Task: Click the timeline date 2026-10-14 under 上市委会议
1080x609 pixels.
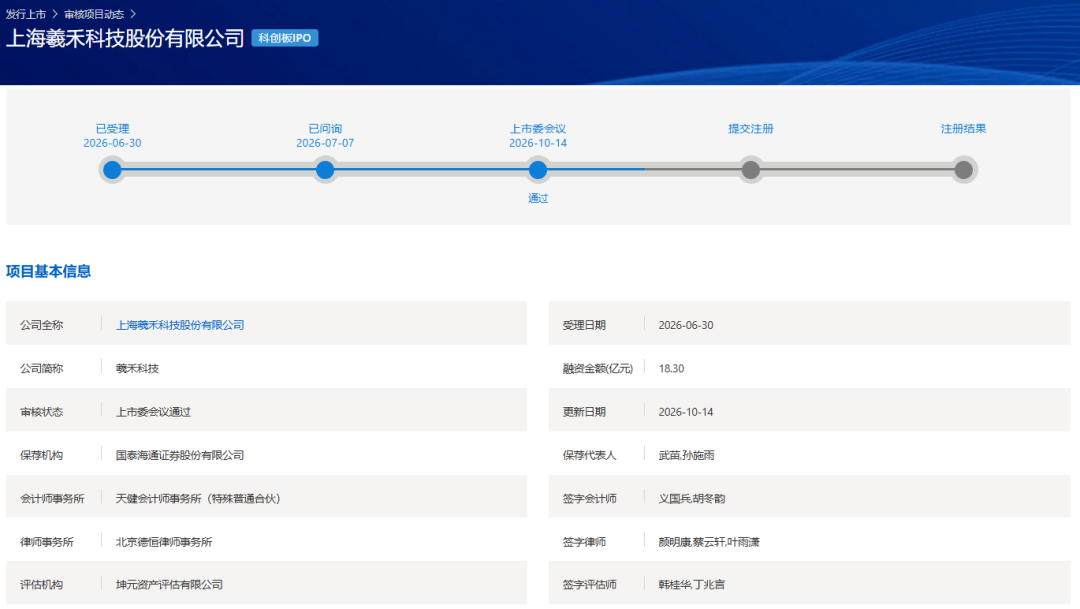Action: [x=538, y=143]
